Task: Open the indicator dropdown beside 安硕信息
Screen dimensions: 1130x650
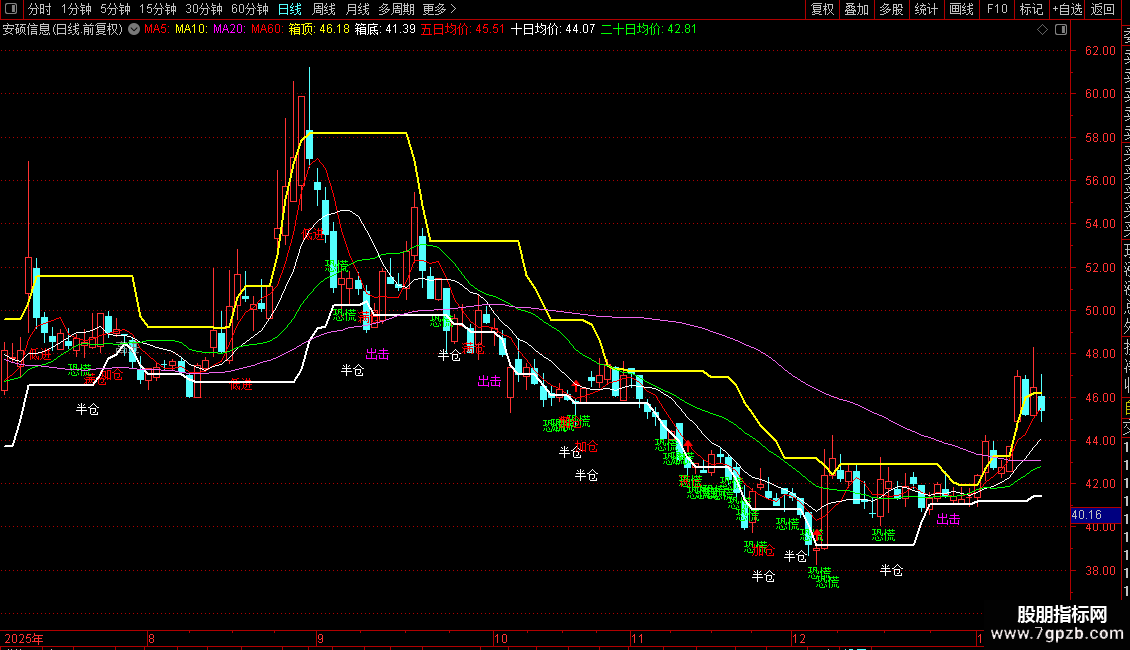Action: point(132,30)
